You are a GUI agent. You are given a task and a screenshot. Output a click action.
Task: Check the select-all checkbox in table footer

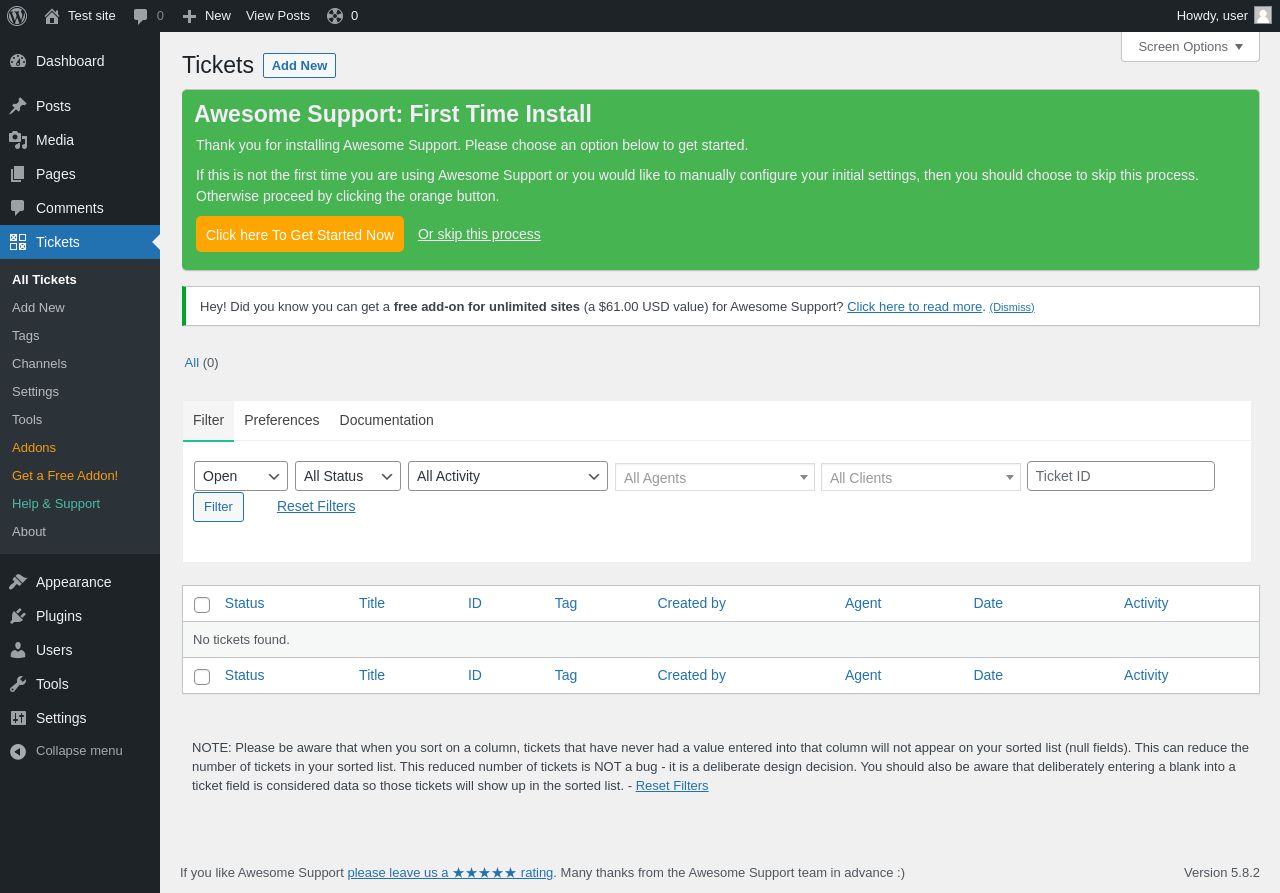pyautogui.click(x=202, y=677)
